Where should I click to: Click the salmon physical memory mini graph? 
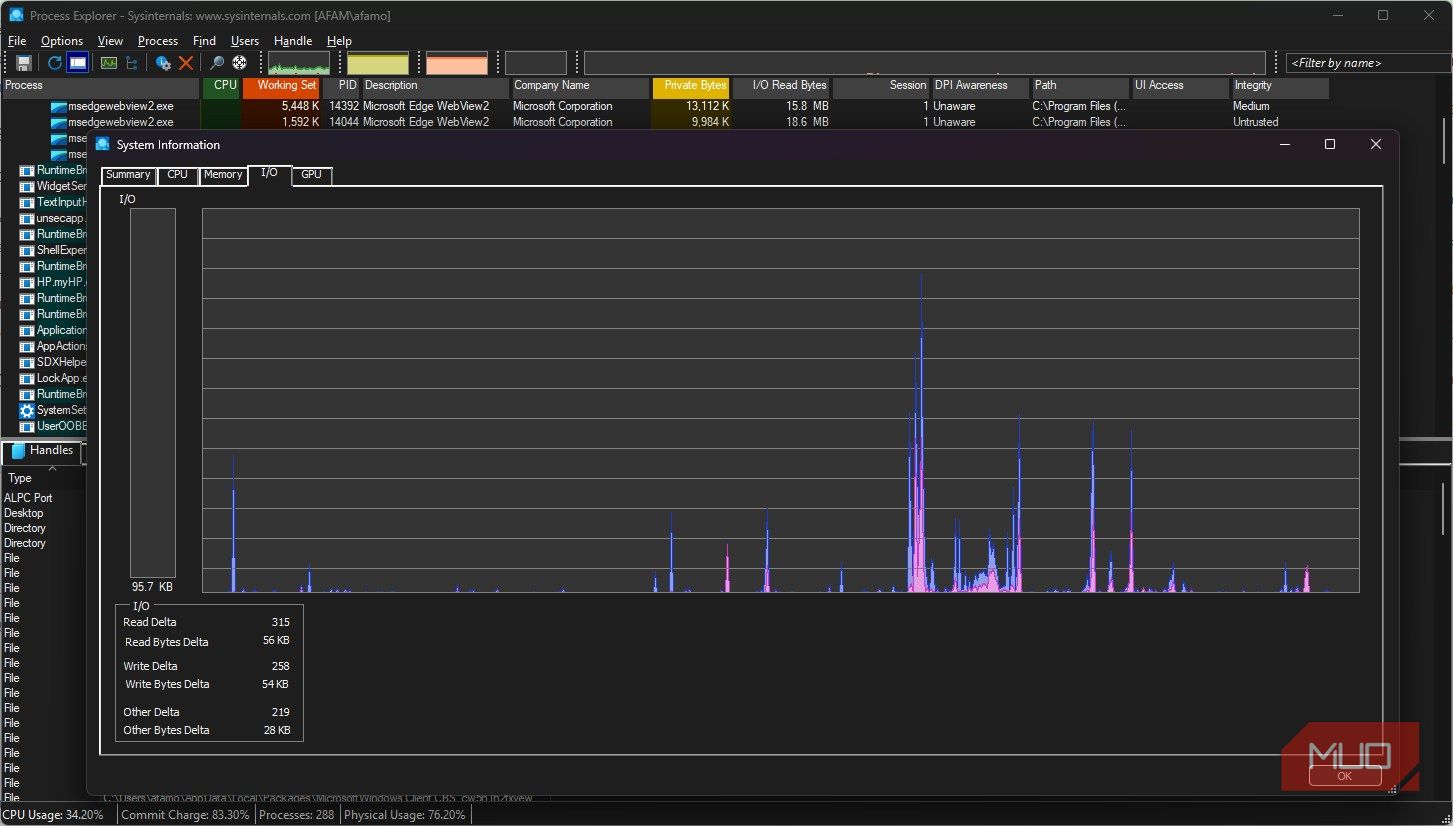(x=457, y=63)
